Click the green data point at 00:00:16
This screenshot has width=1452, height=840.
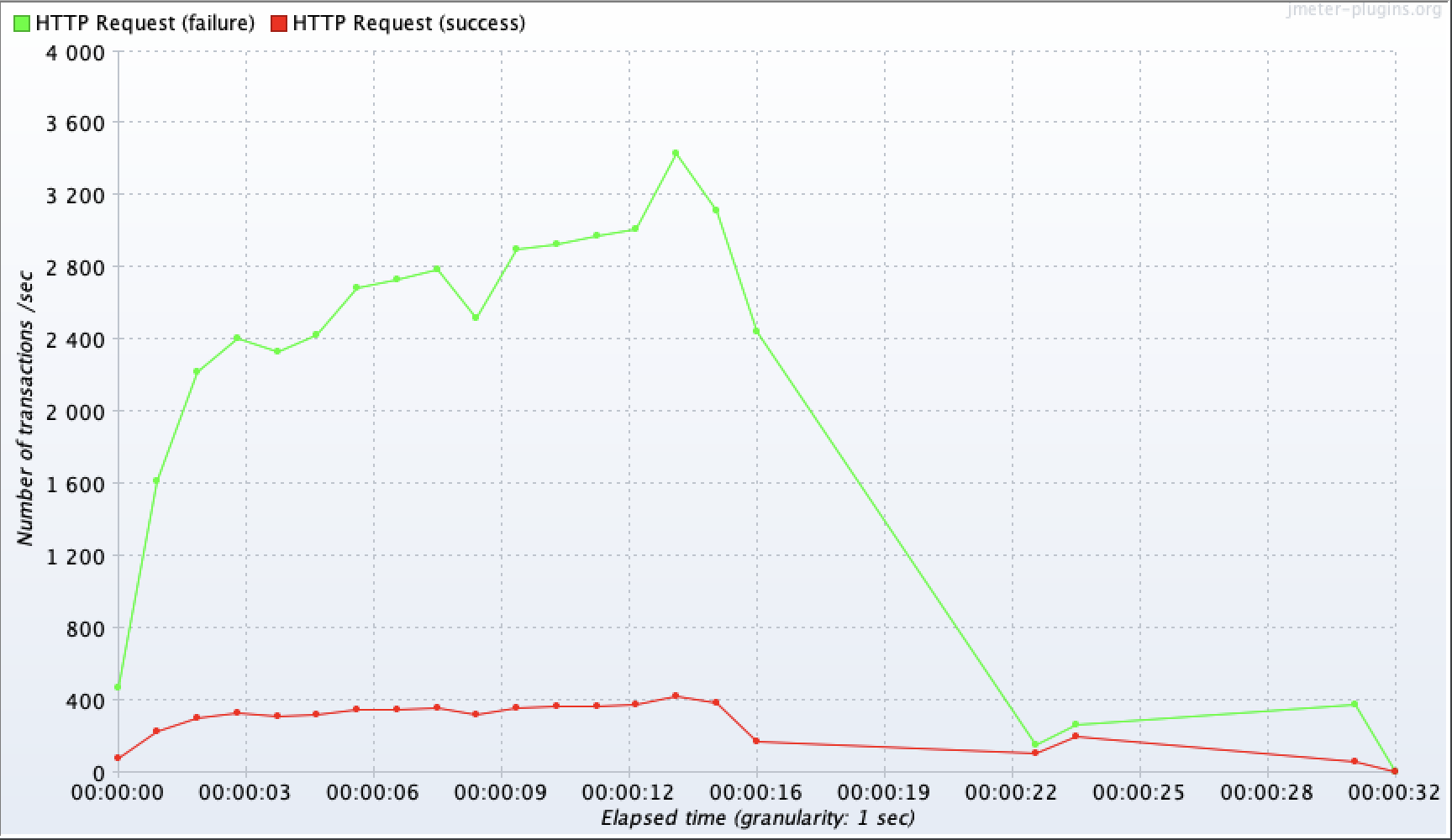pos(756,331)
